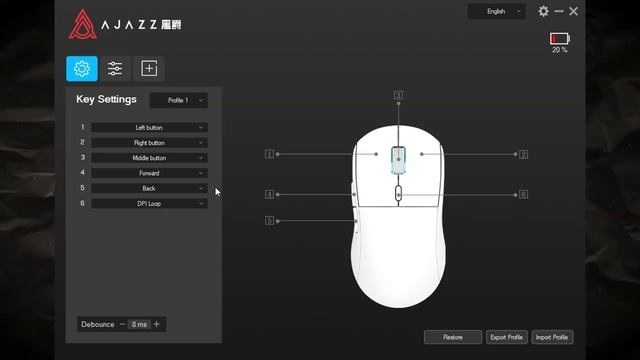Expand key 3 Middle button dropdown
Viewport: 640px width, 360px height.
click(149, 158)
